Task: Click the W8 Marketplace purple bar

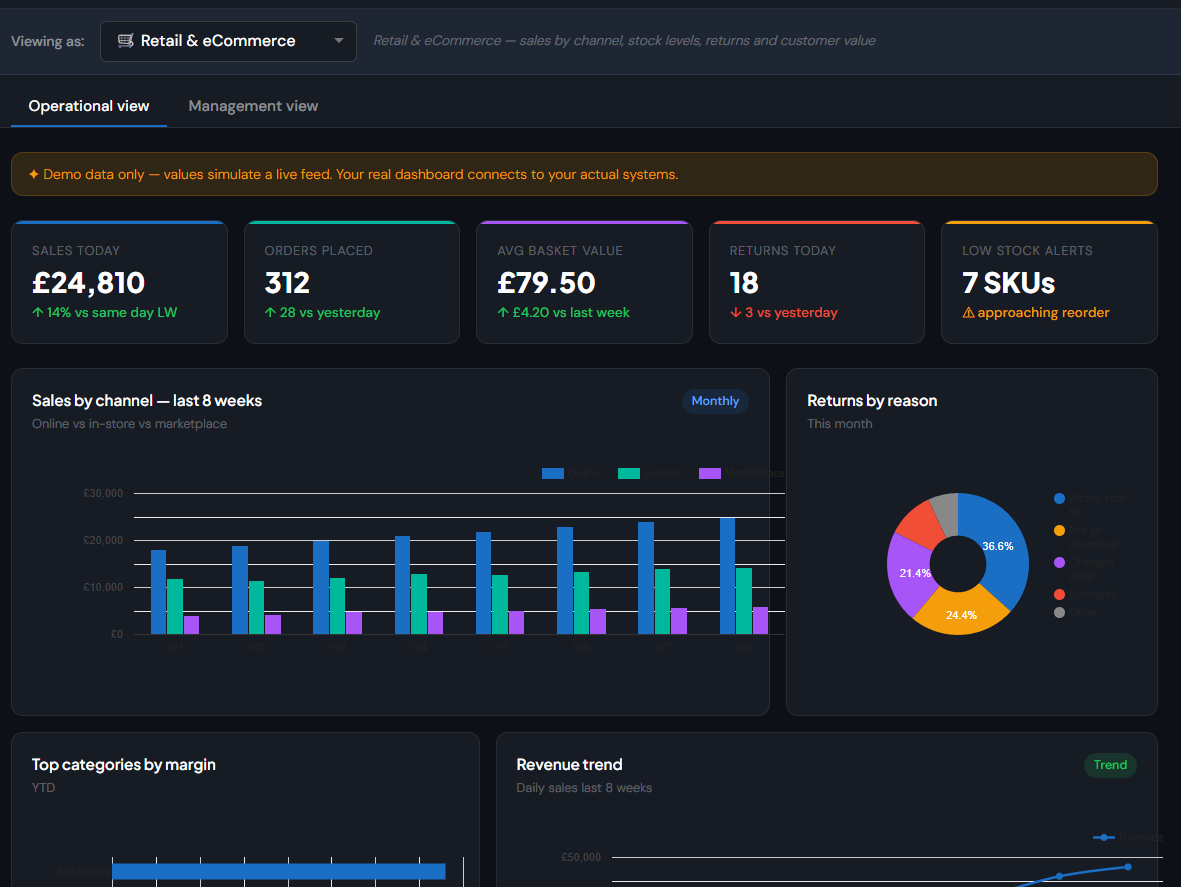Action: click(760, 620)
